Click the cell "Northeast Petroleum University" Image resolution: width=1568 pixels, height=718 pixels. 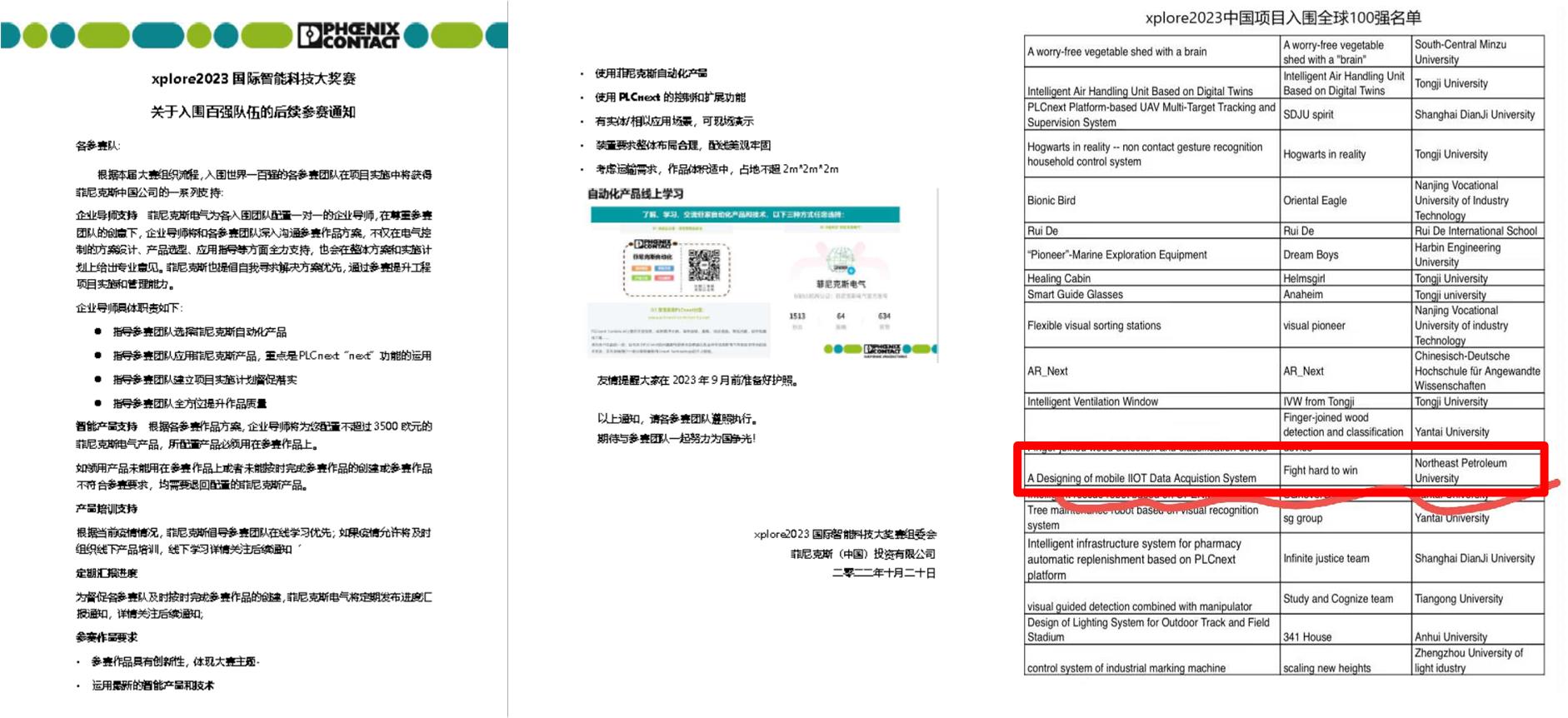tap(1478, 471)
